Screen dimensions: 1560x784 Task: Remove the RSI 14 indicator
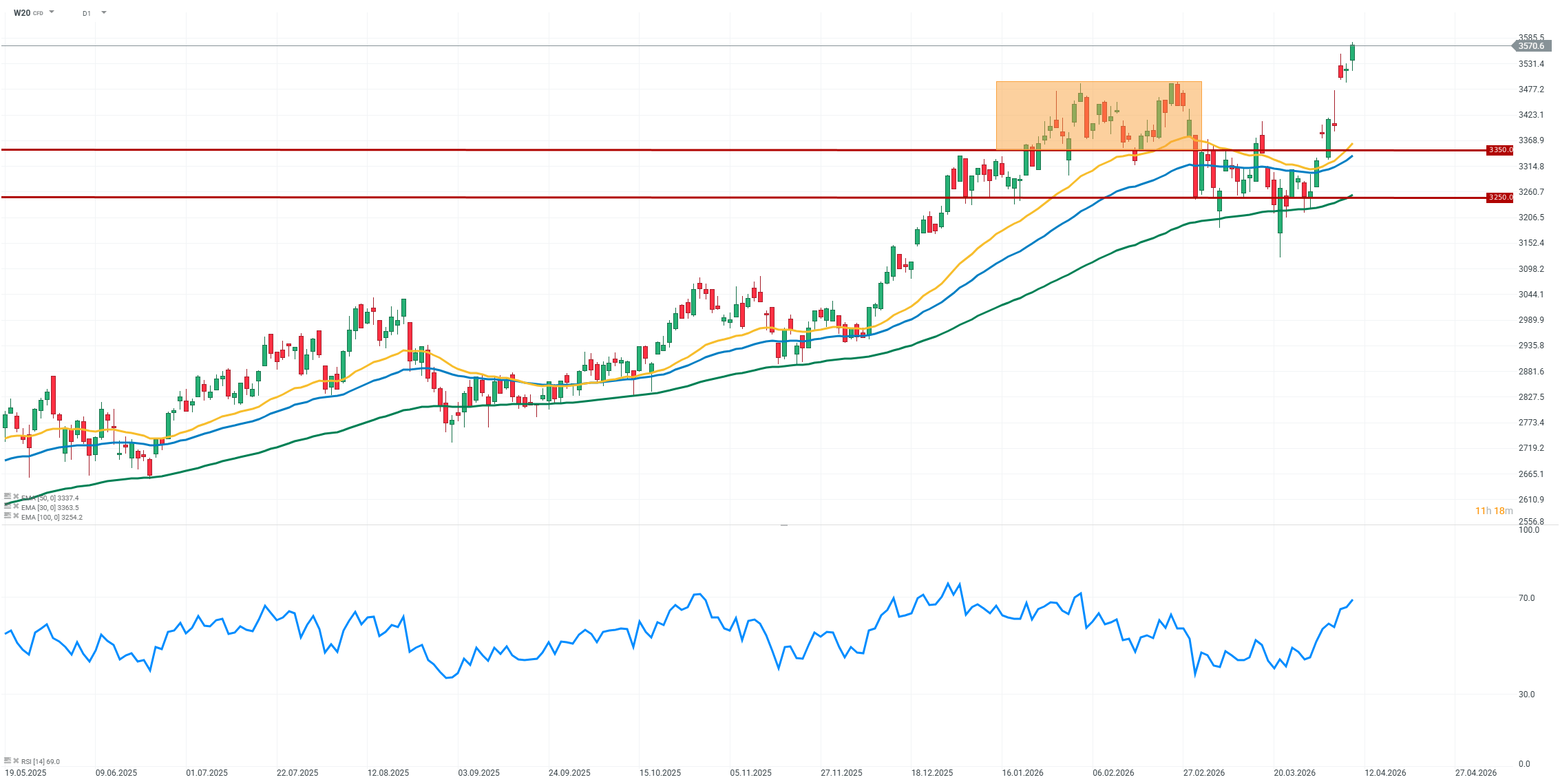click(16, 761)
